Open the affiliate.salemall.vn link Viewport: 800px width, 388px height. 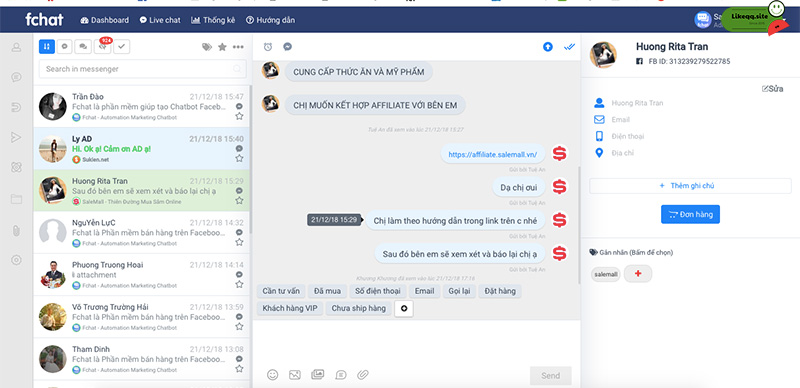tap(492, 154)
